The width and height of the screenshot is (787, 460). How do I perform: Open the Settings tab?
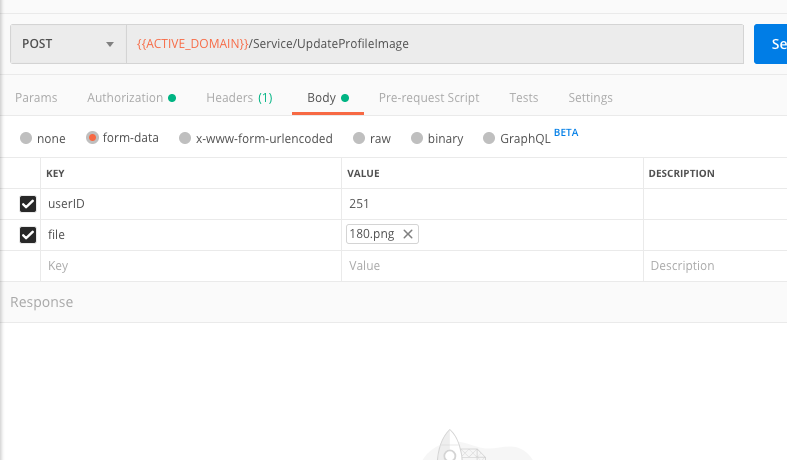pyautogui.click(x=590, y=97)
